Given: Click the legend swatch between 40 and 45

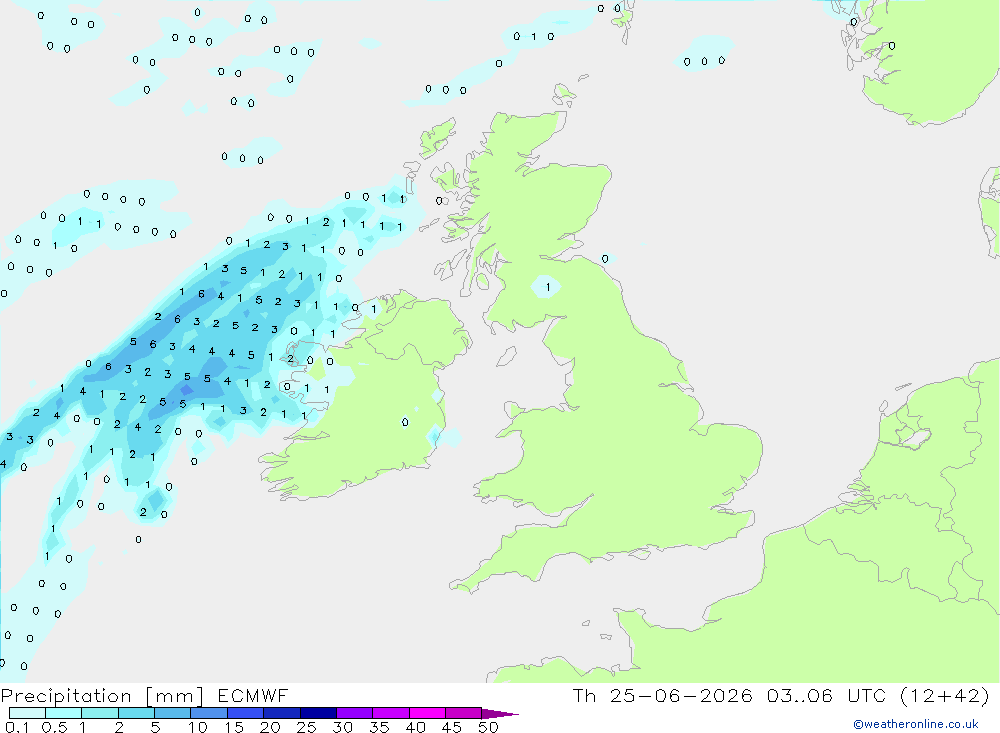Looking at the screenshot, I should click(427, 713).
